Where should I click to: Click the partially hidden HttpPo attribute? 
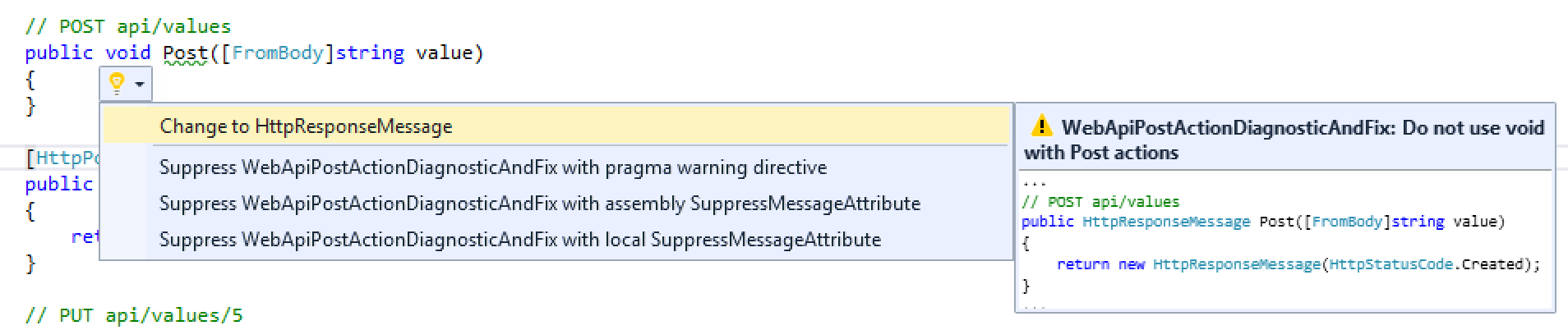click(62, 157)
